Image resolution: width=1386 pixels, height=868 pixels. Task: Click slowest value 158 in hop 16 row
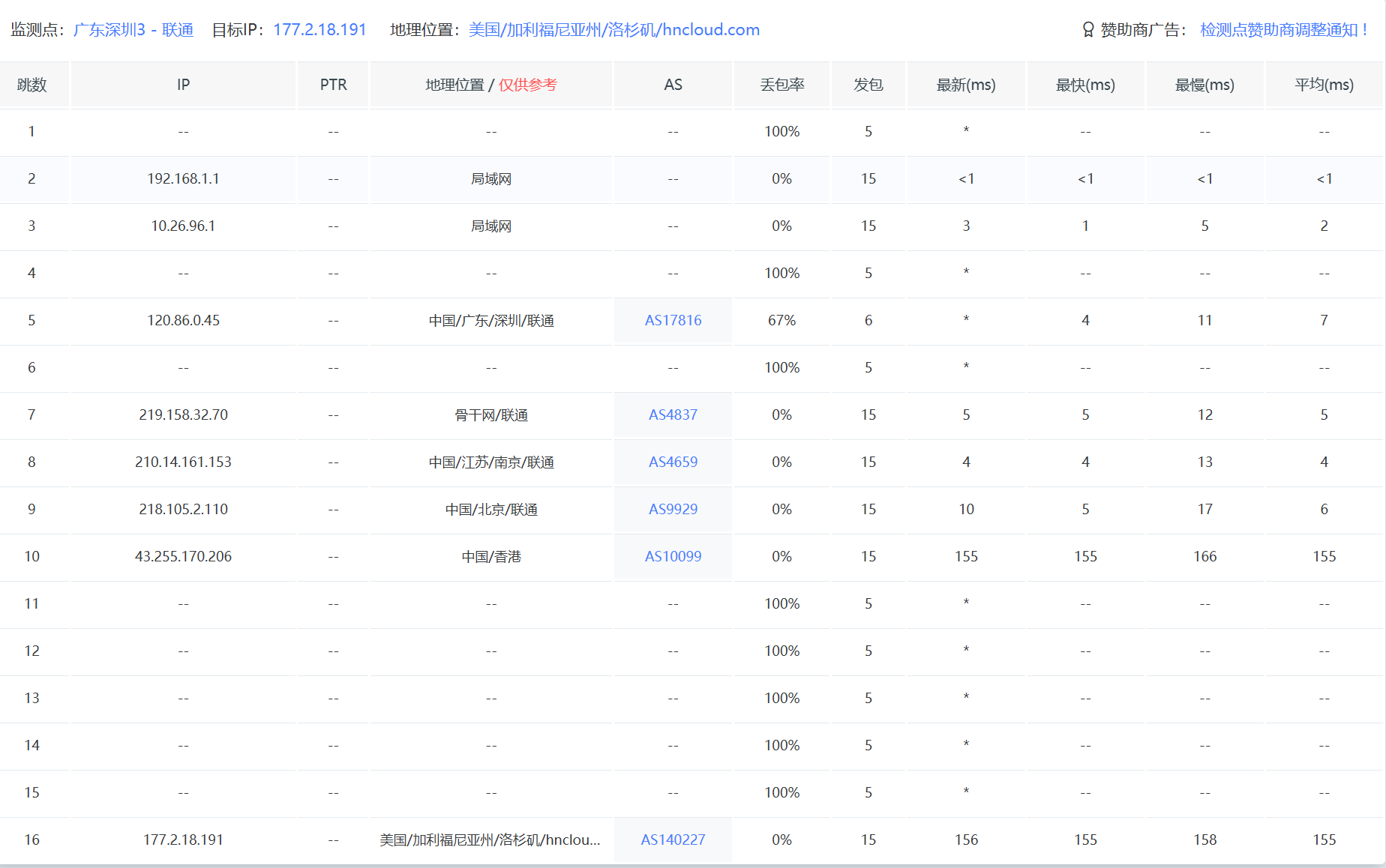tap(1204, 840)
